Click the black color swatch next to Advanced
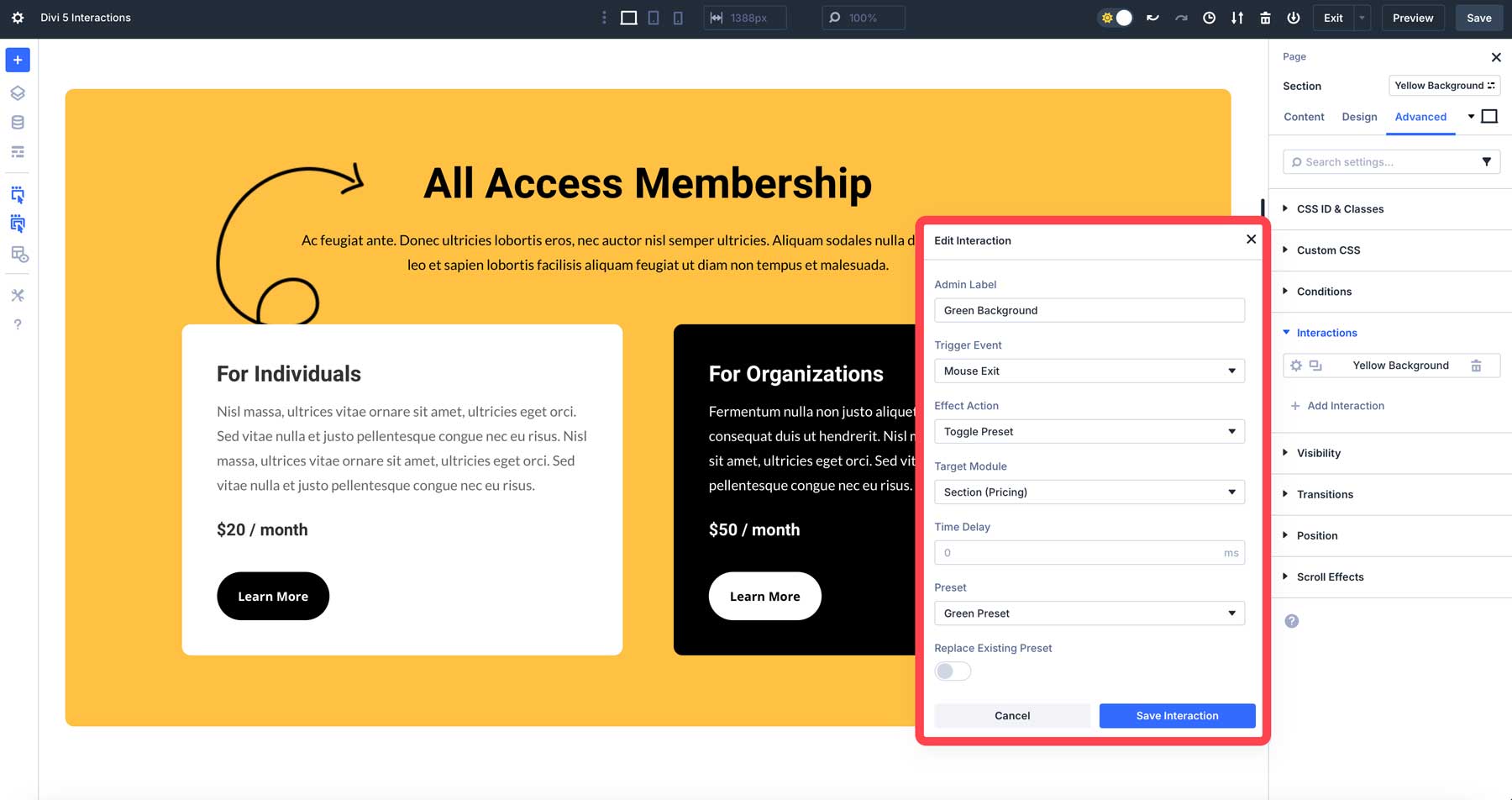The width and height of the screenshot is (1512, 800). click(1490, 116)
